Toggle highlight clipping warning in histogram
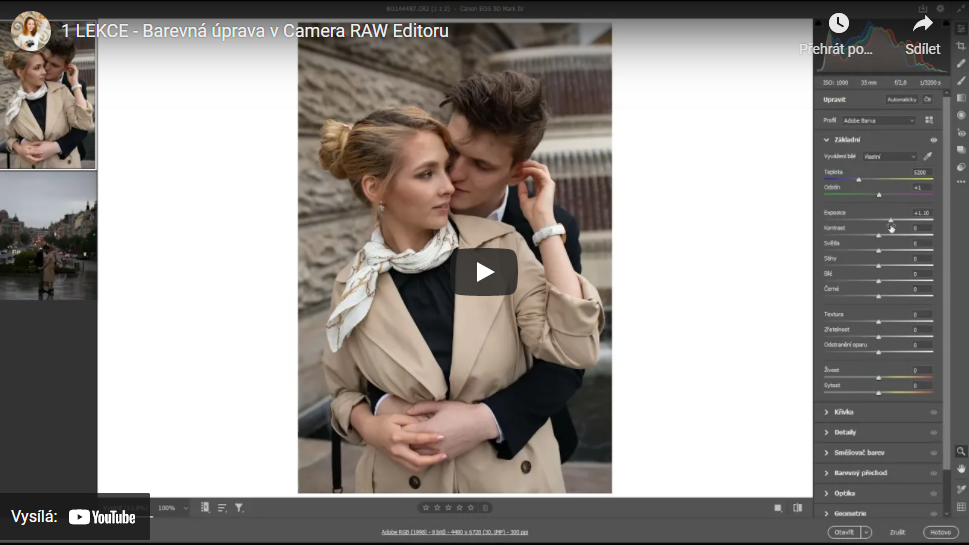 click(945, 23)
